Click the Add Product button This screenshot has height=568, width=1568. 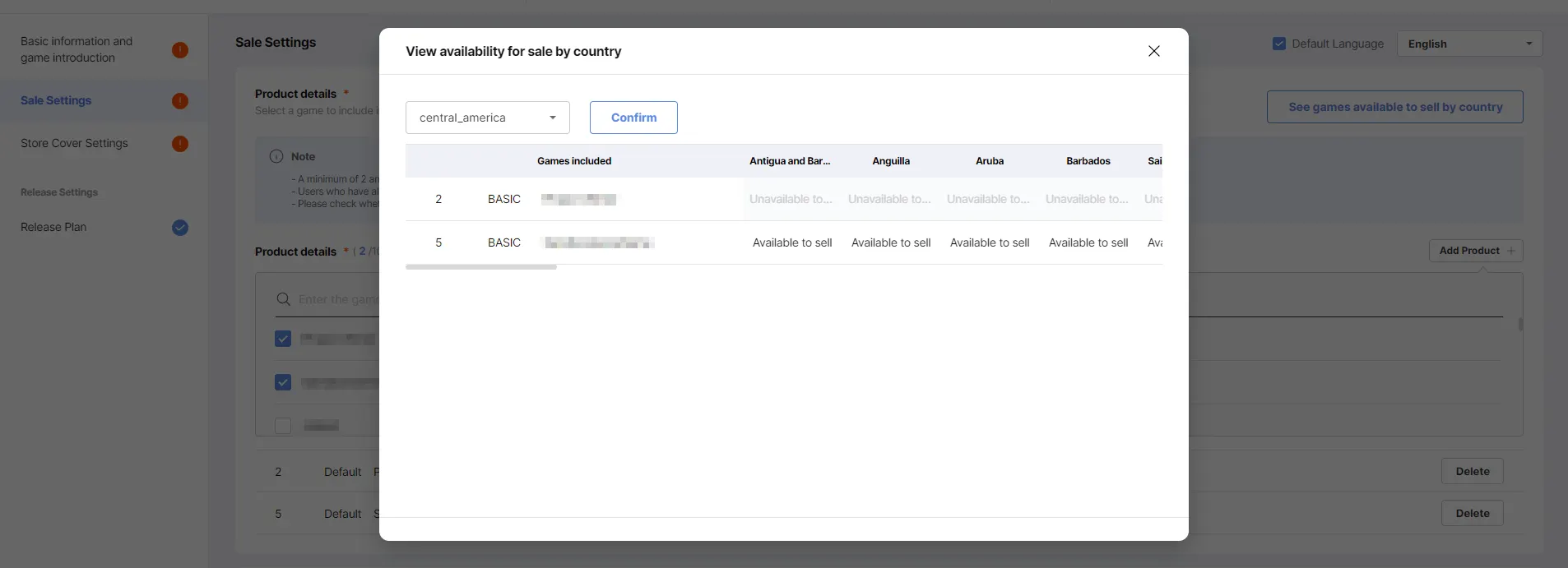click(1476, 251)
